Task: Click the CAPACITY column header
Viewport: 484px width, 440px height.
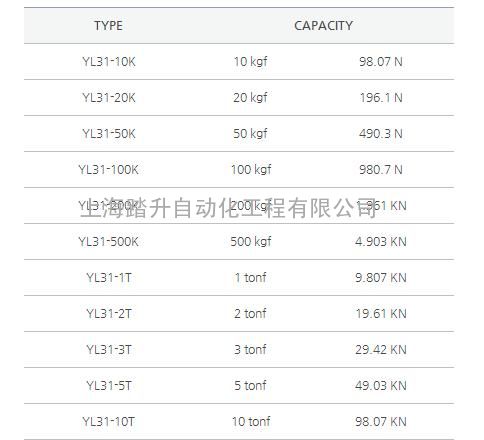Action: 323,26
